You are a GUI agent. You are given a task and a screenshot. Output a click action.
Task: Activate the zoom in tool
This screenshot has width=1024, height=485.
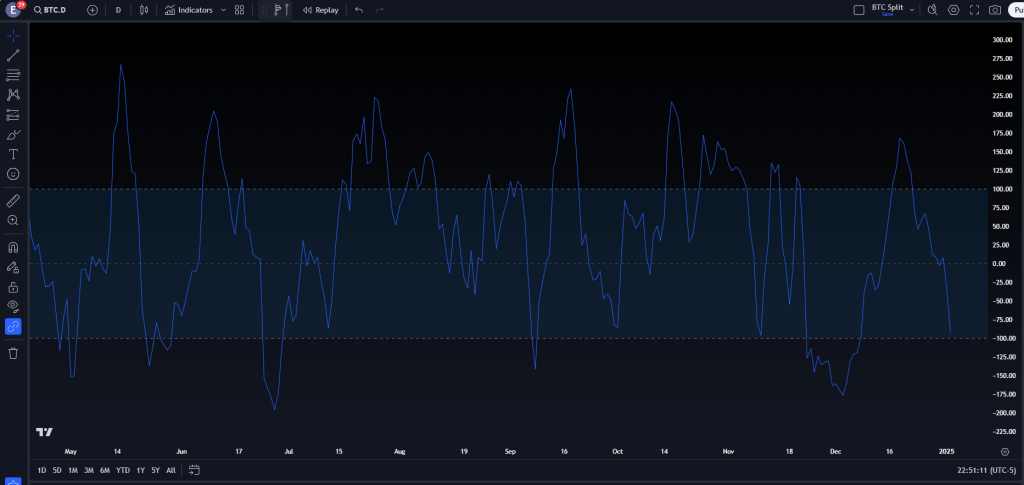[13, 220]
